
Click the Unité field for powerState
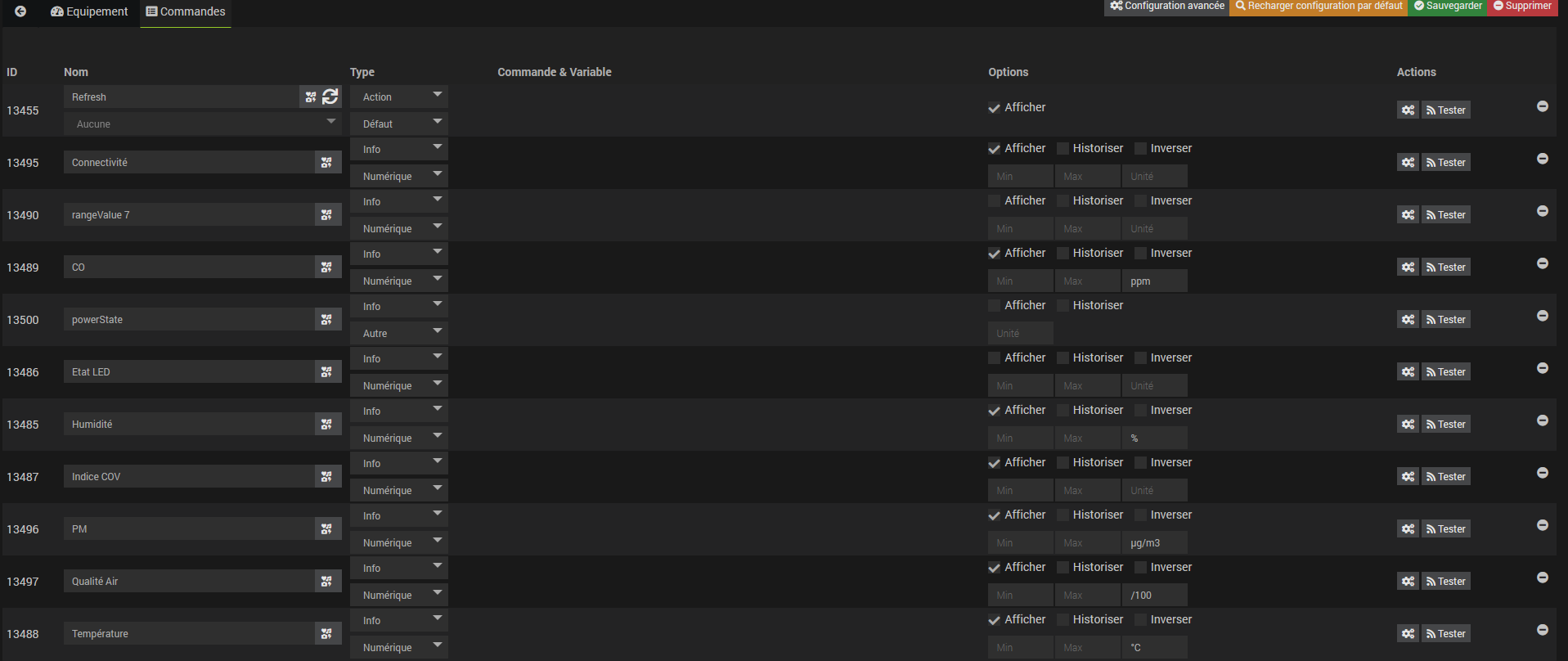coord(1021,333)
